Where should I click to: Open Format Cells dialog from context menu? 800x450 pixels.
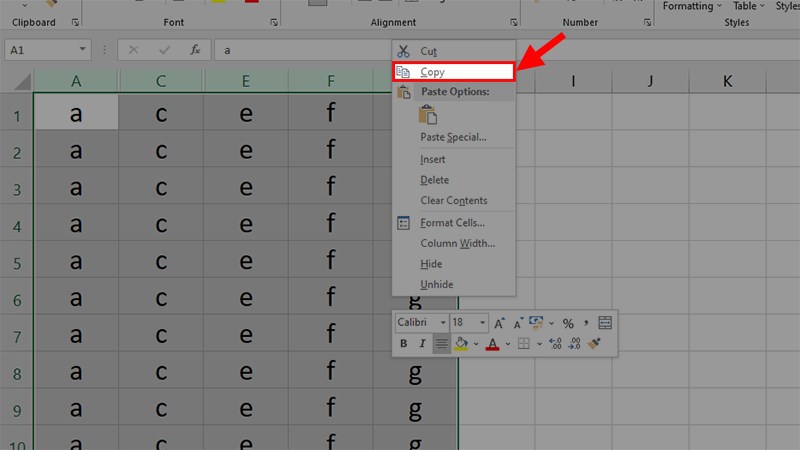(x=453, y=222)
